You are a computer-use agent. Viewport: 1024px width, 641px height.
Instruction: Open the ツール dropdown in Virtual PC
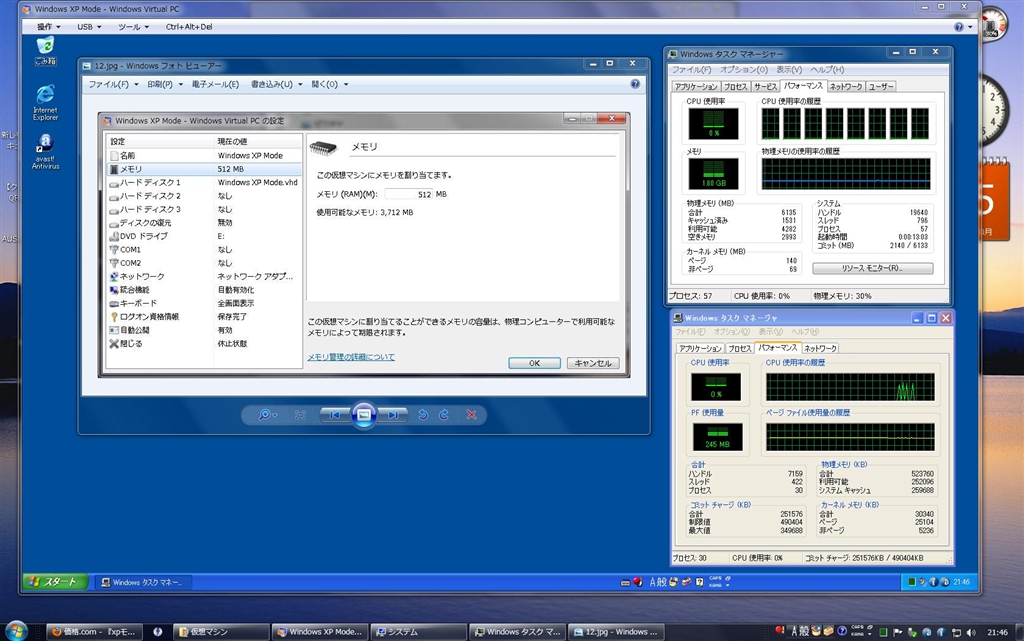pos(133,27)
